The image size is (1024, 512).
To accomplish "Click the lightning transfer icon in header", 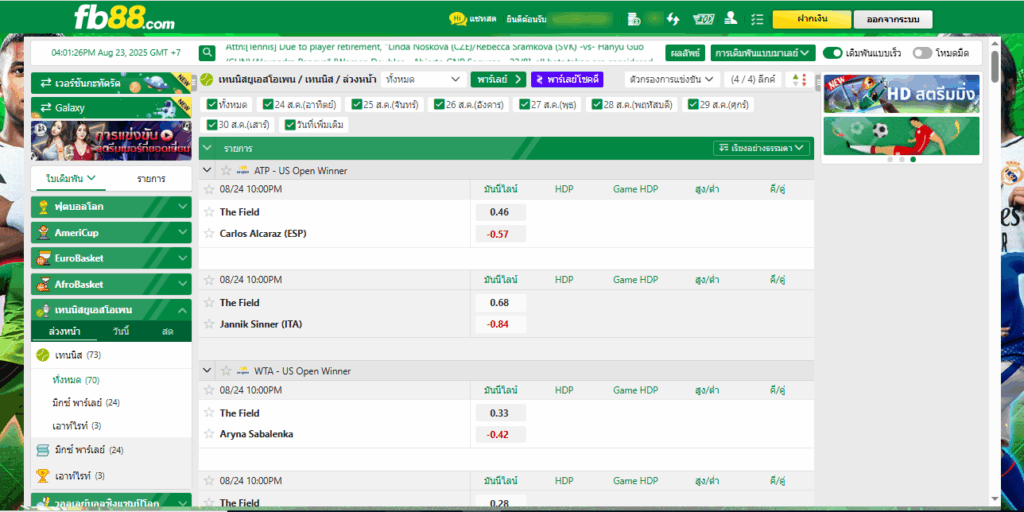I will click(673, 19).
